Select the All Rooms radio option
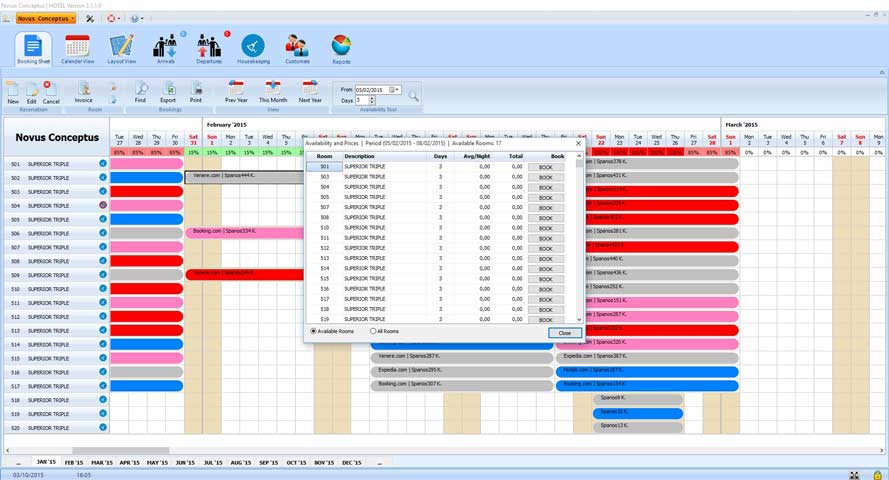Image resolution: width=889 pixels, height=480 pixels. (x=374, y=331)
